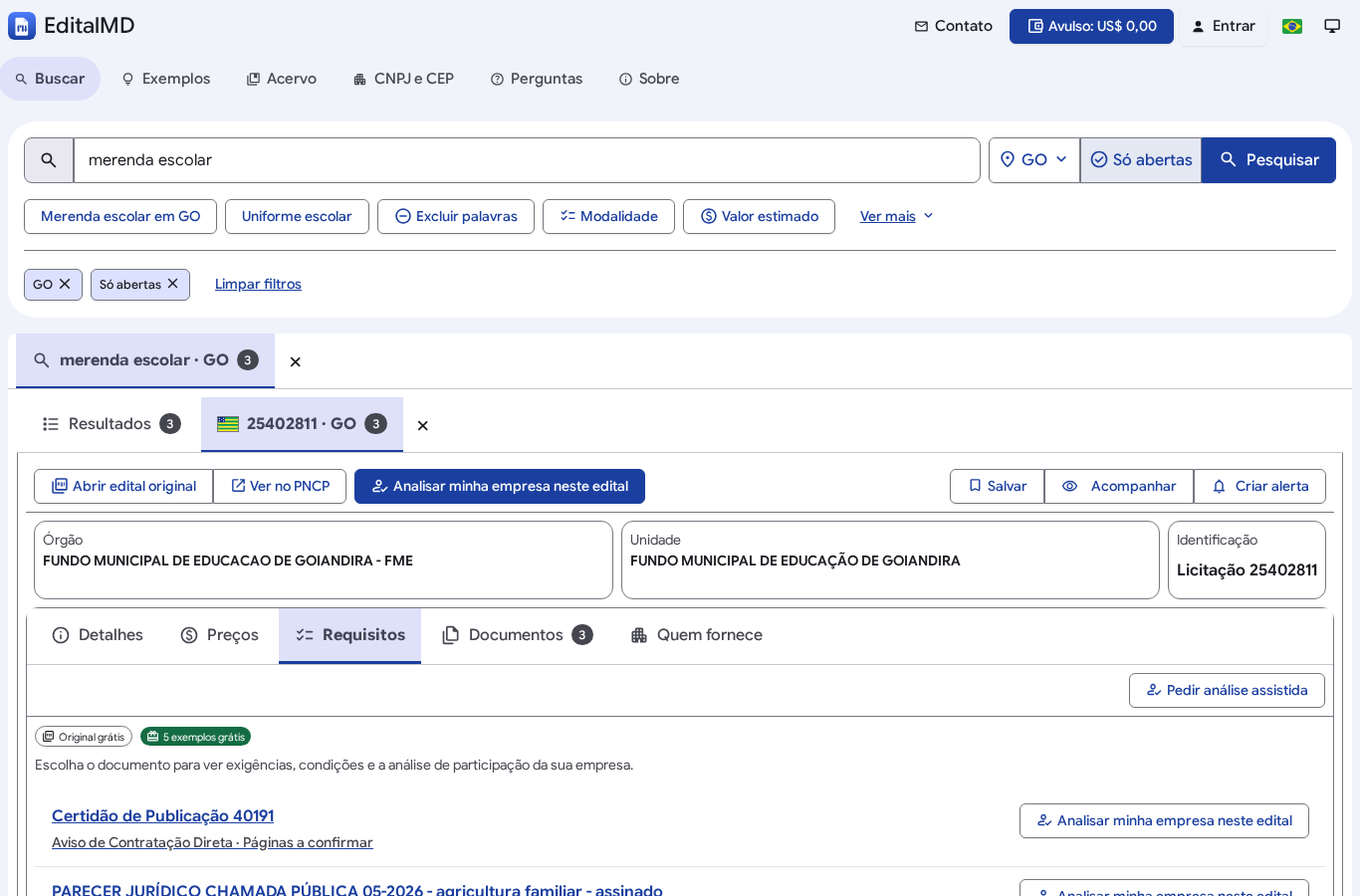Go to the CNPJ e CEP page
Viewport: 1360px width, 896px height.
click(x=403, y=79)
